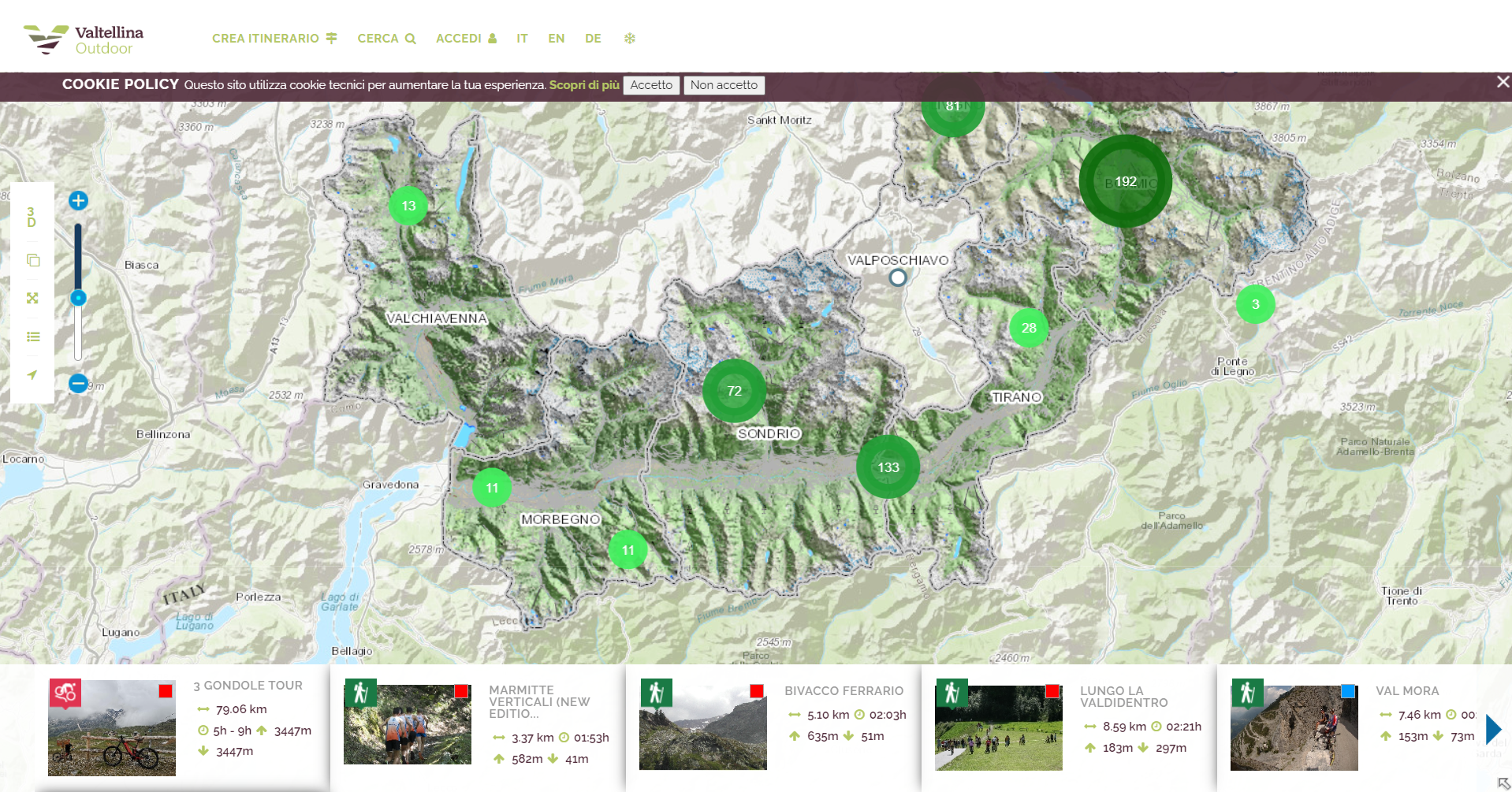Toggle the winter snowflake season icon

click(629, 39)
